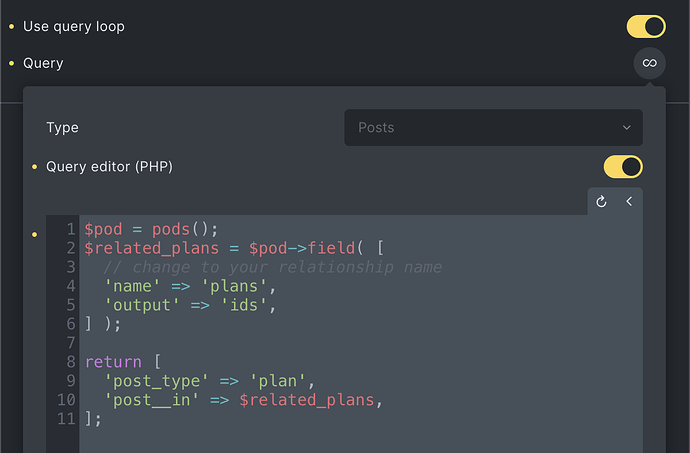The width and height of the screenshot is (690, 453).
Task: Click the Use query loop label
Action: [74, 26]
